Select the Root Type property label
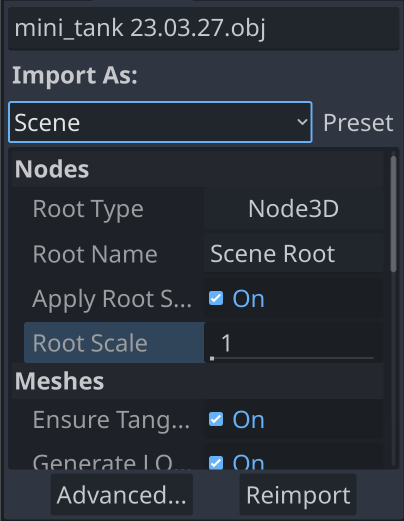Viewport: 404px width, 521px height. pyautogui.click(x=88, y=209)
